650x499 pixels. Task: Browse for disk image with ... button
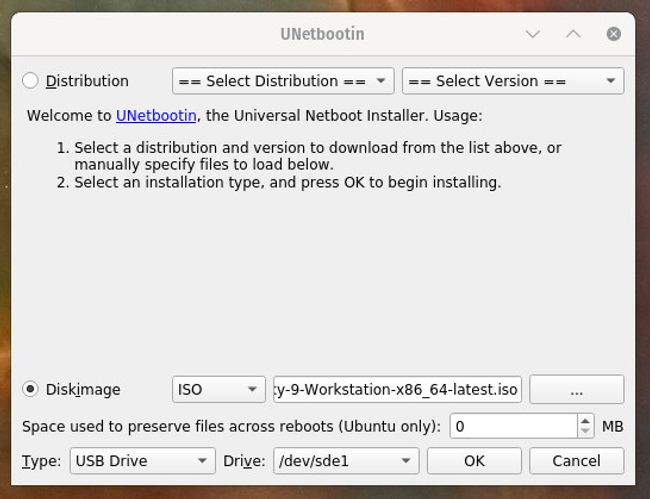click(x=577, y=389)
